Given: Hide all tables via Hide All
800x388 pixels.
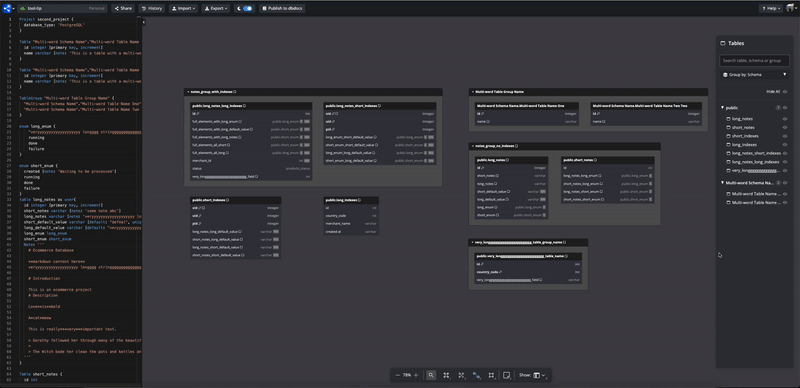Looking at the screenshot, I should [777, 91].
